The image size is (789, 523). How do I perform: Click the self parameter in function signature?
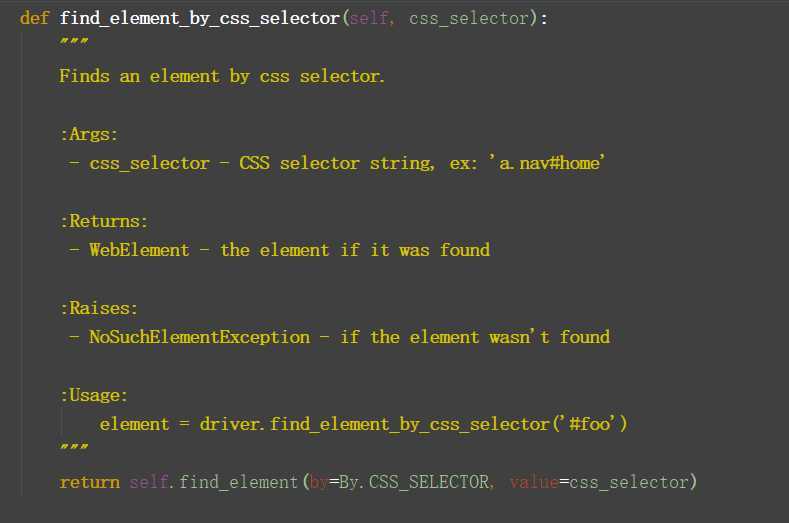pos(369,19)
